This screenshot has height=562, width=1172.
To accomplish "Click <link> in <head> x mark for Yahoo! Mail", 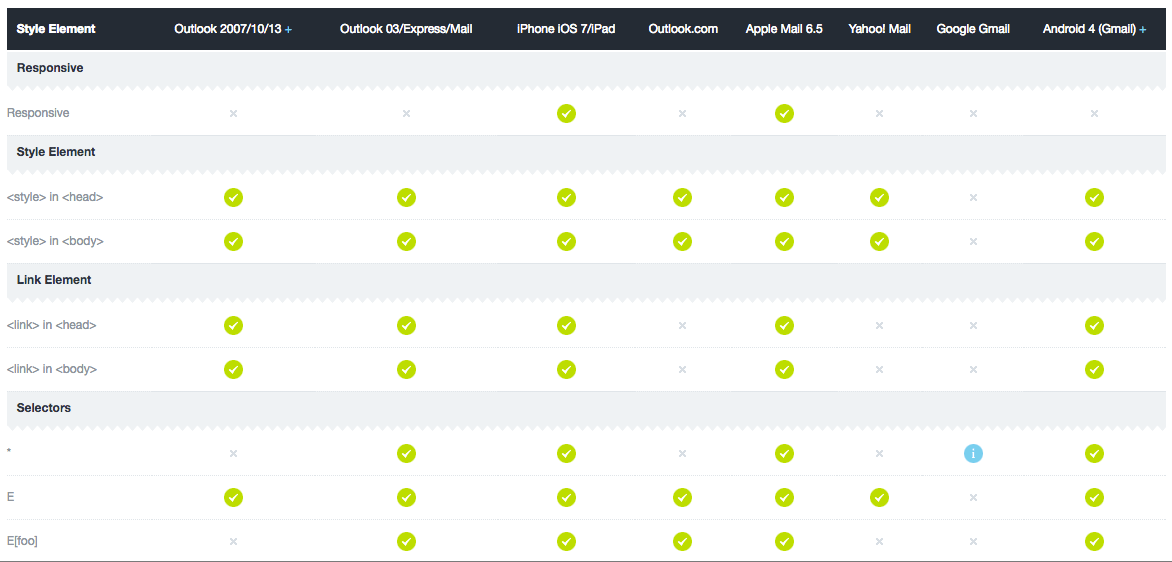I will pos(879,325).
